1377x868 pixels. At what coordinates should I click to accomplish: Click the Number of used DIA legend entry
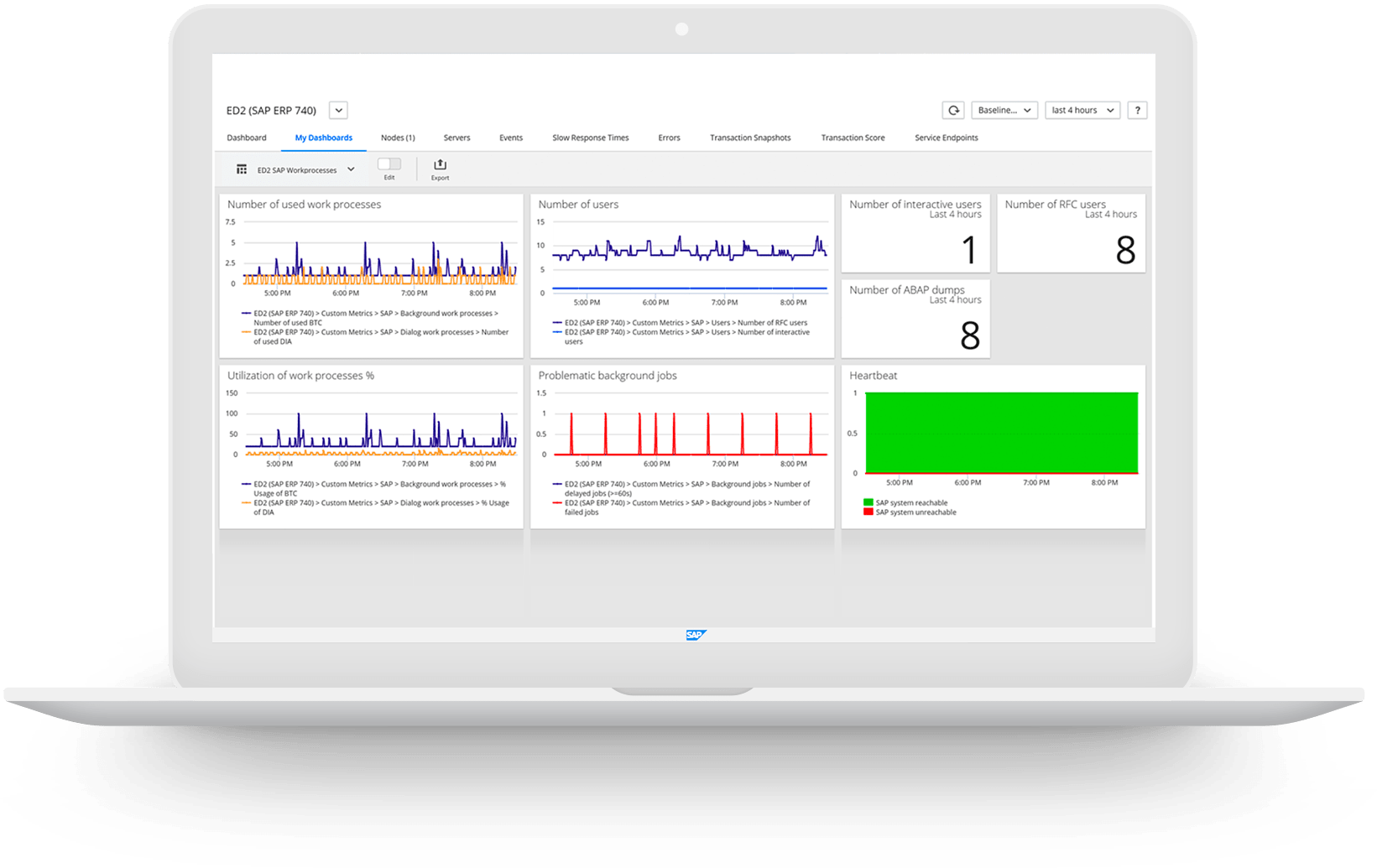coord(375,336)
